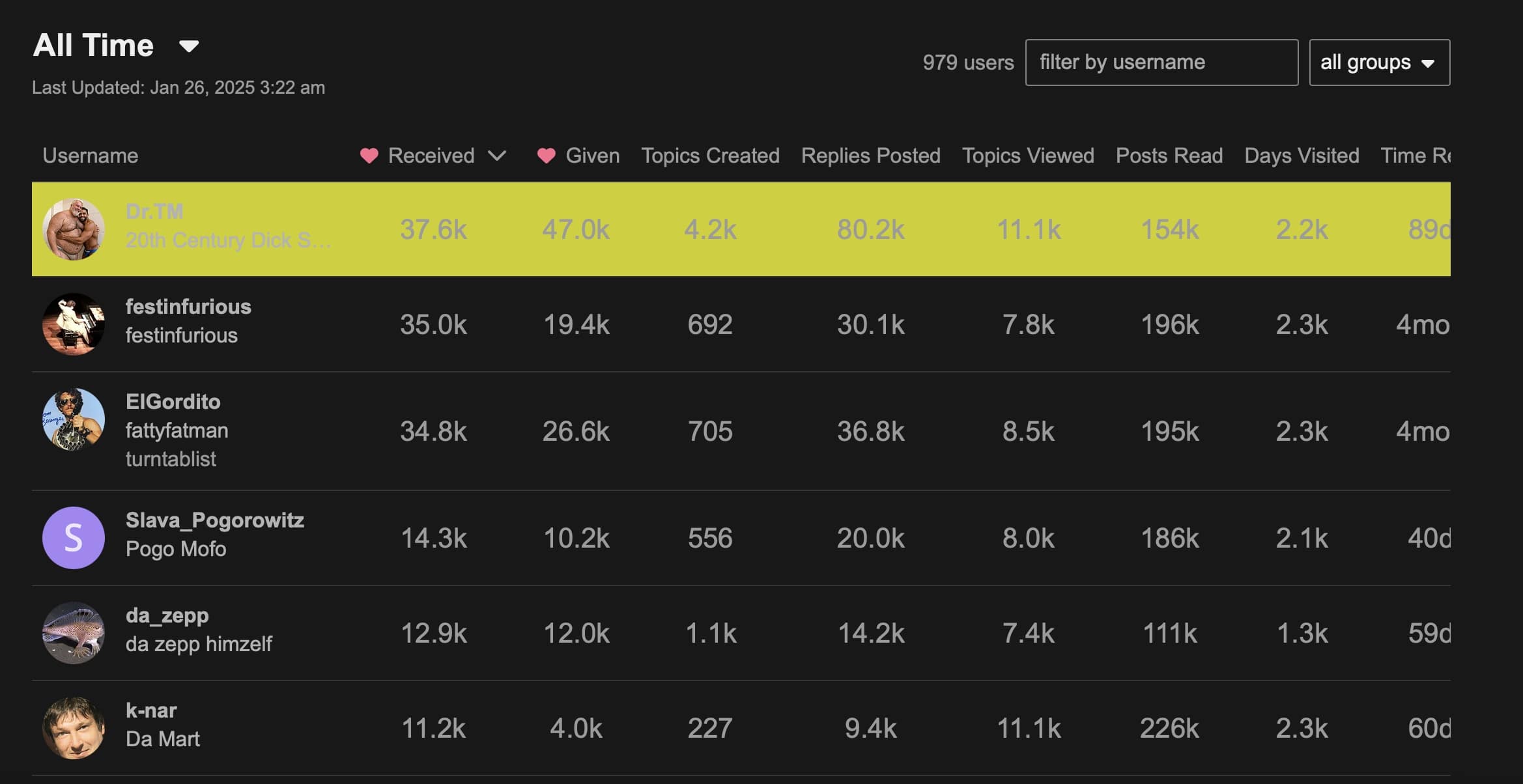
Task: Sort by Topics Created column
Action: tap(710, 156)
